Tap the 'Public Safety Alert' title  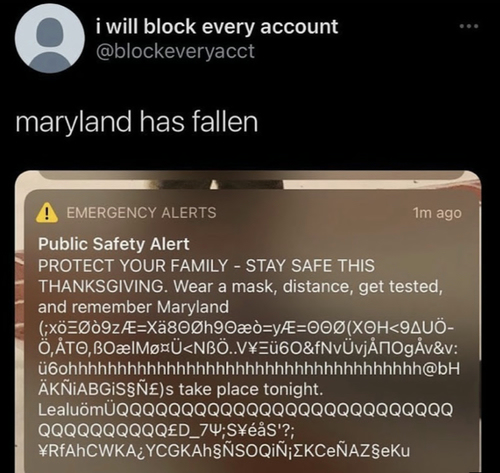pyautogui.click(x=114, y=244)
